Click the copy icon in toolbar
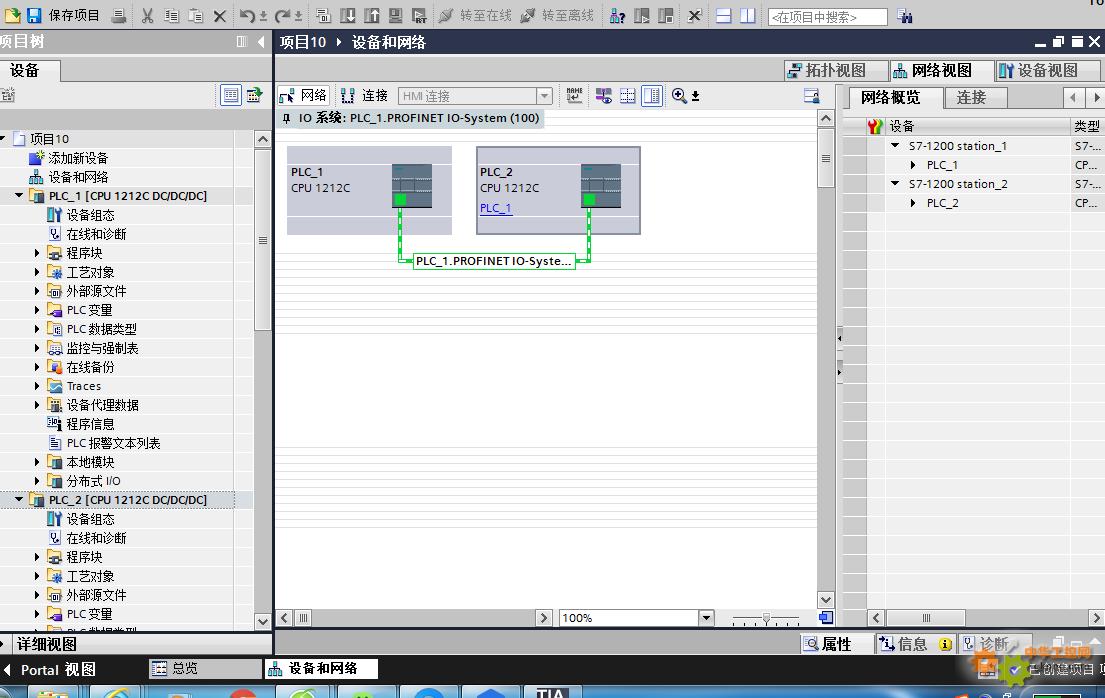This screenshot has height=698, width=1105. tap(171, 16)
